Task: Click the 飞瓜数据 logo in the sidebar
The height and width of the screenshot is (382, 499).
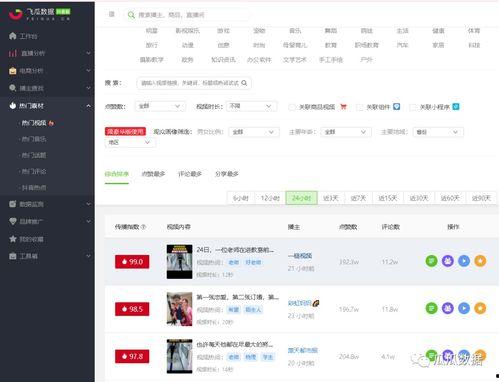Action: (39, 14)
